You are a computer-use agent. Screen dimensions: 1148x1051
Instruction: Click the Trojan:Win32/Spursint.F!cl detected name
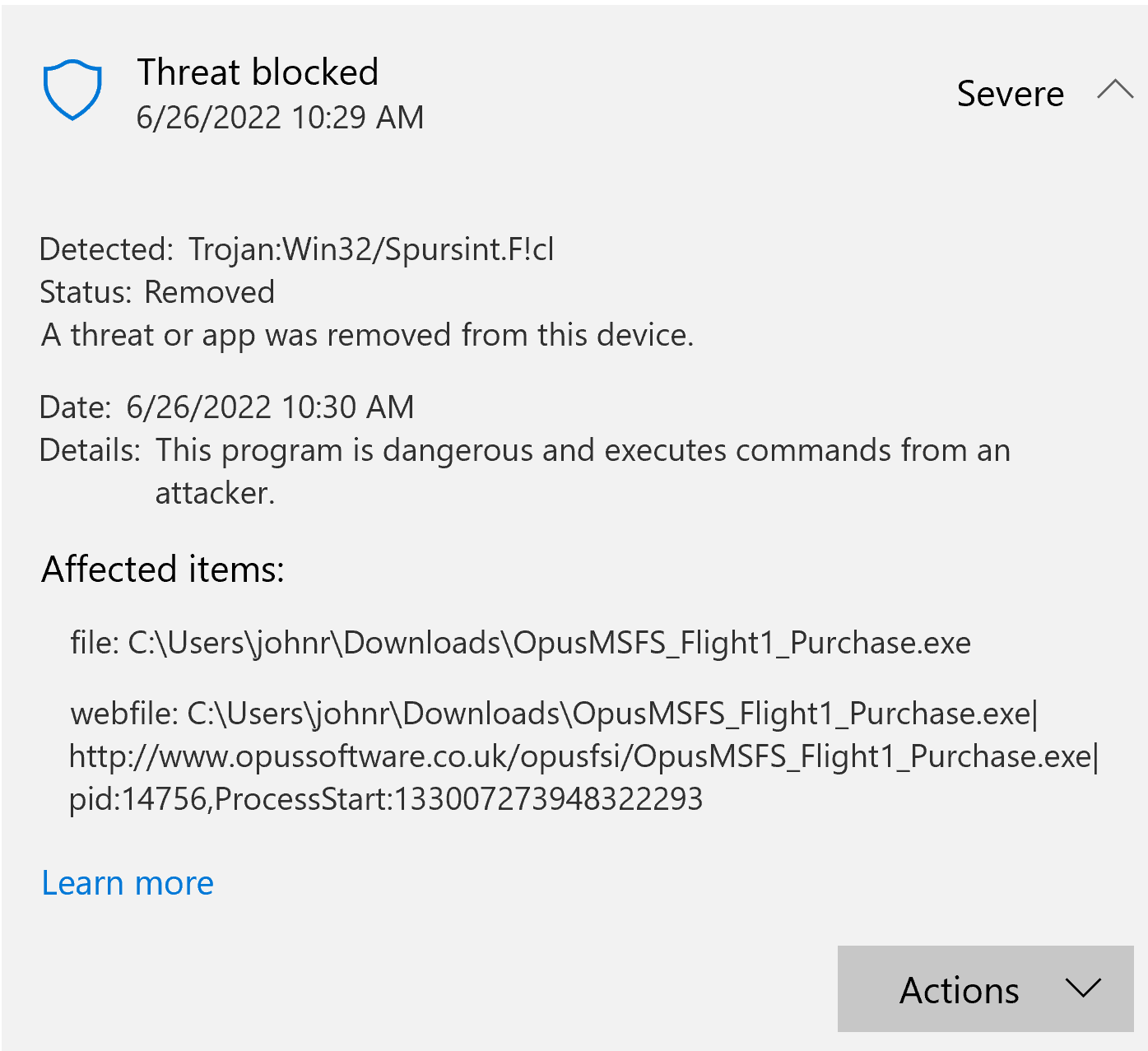pyautogui.click(x=371, y=249)
